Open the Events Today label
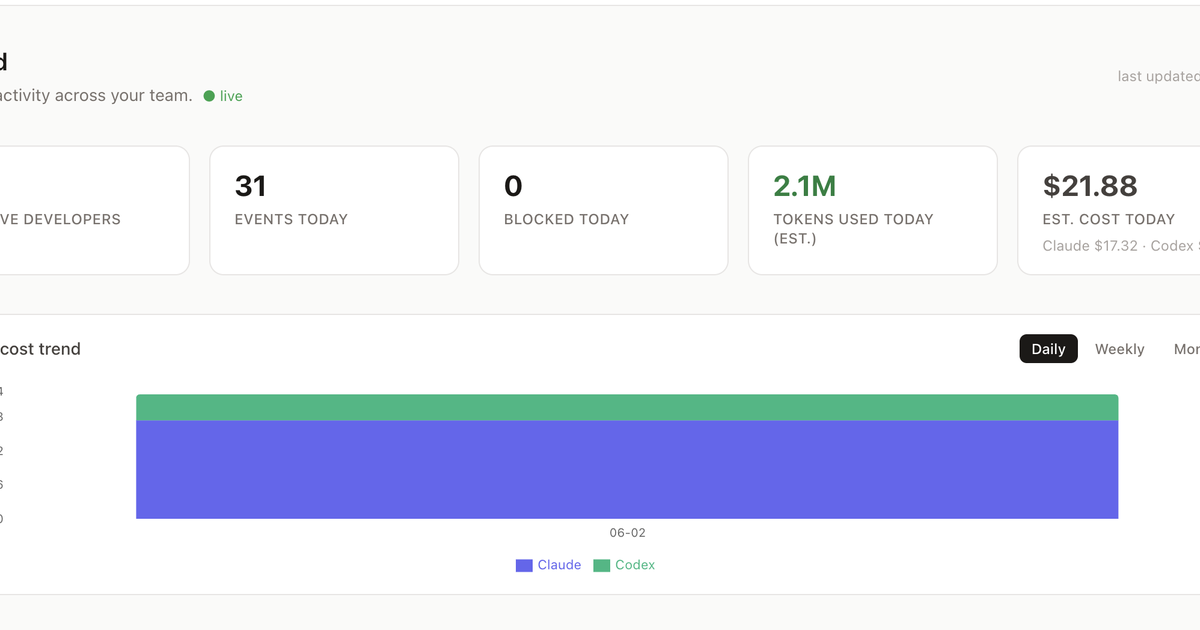Screen dimensions: 1200x630 click(291, 219)
